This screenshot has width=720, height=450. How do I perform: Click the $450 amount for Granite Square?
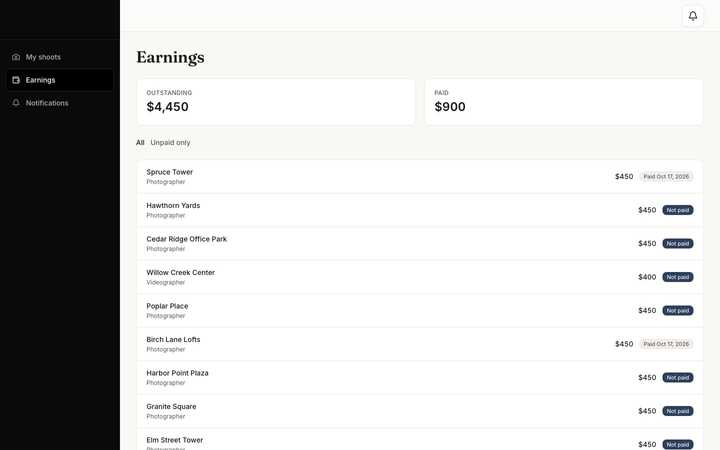coord(647,411)
